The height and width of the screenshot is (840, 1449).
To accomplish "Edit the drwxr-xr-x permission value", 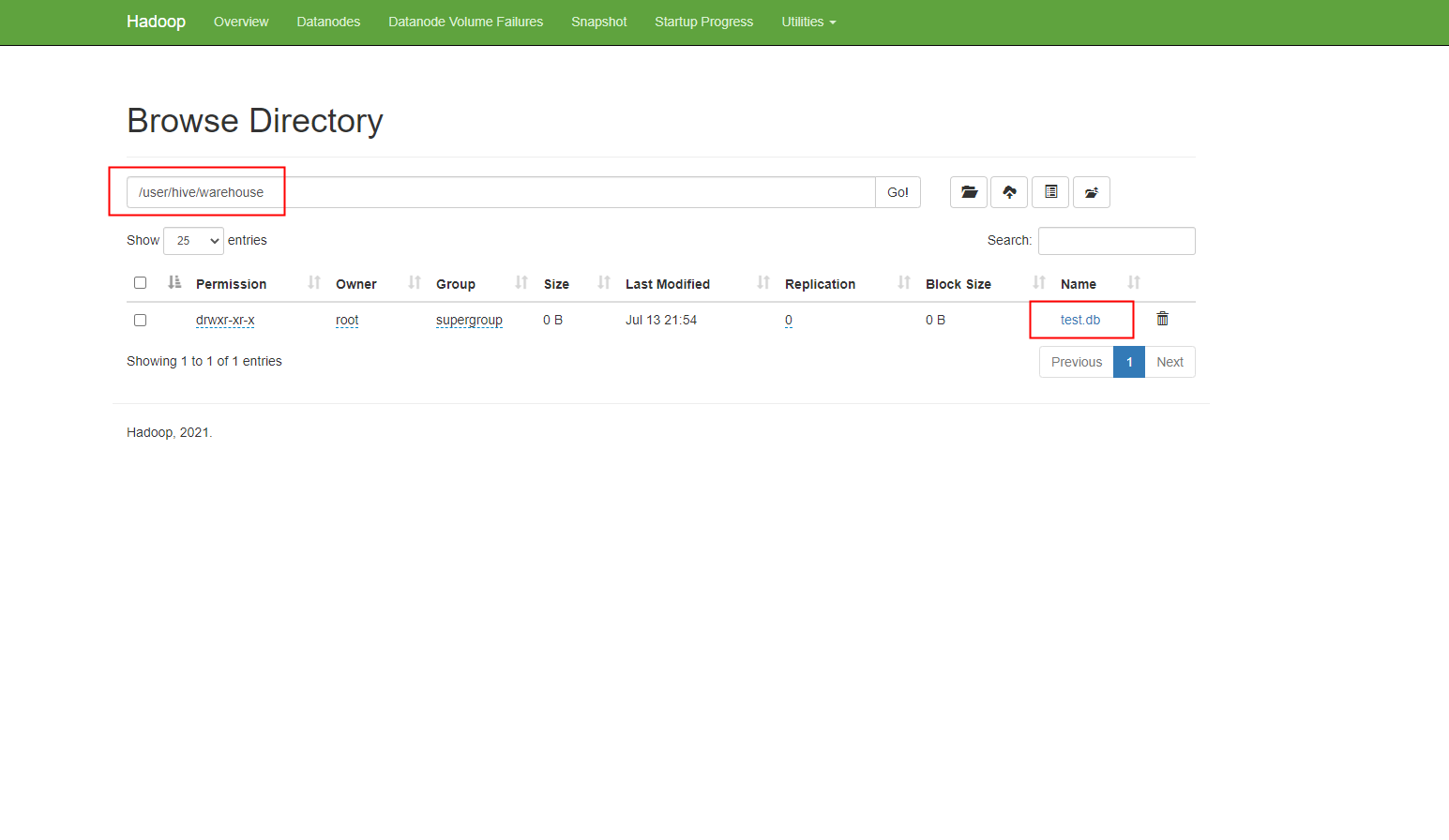I will pos(225,320).
